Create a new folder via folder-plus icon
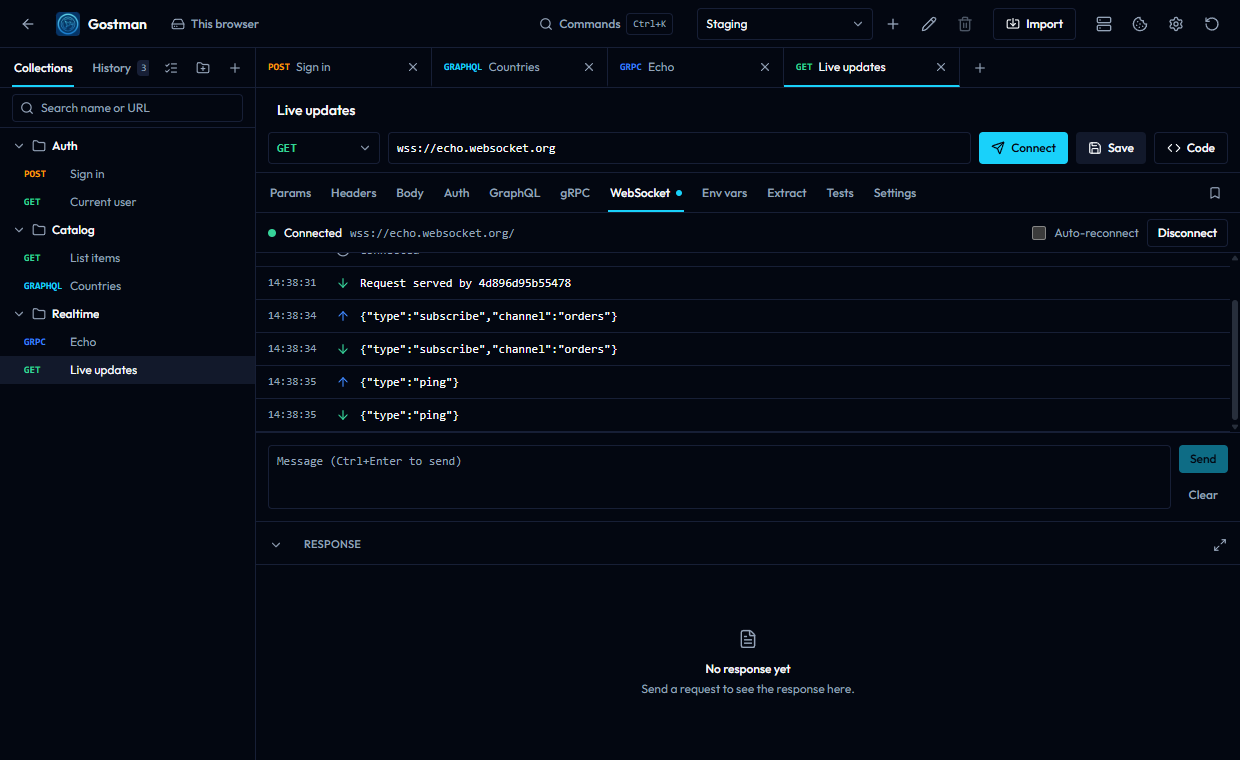The width and height of the screenshot is (1240, 760). (x=203, y=68)
